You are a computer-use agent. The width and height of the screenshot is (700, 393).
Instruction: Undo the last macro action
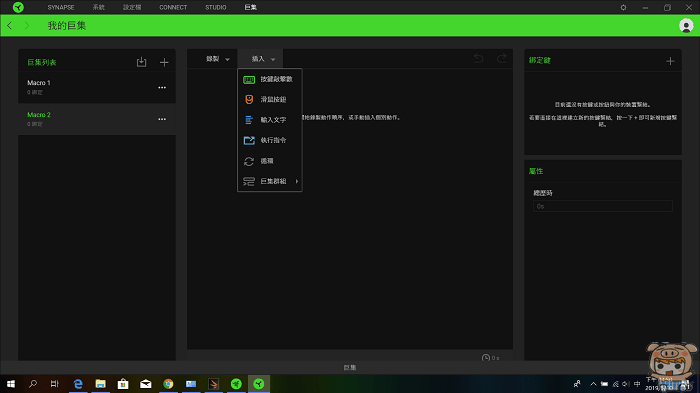point(479,58)
